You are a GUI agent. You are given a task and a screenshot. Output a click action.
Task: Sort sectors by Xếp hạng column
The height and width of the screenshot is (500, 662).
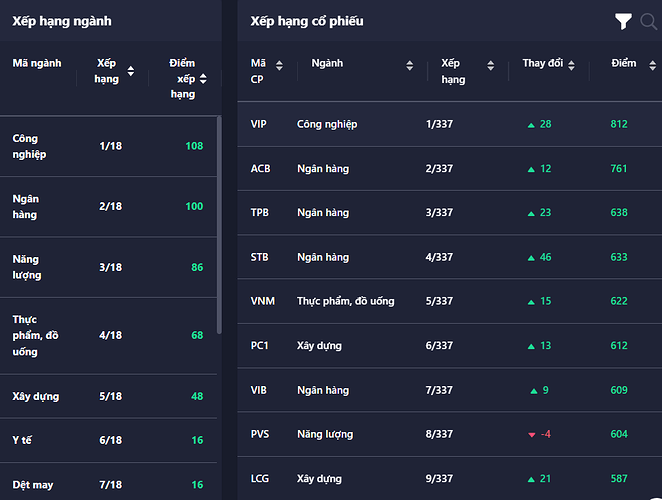(130, 71)
